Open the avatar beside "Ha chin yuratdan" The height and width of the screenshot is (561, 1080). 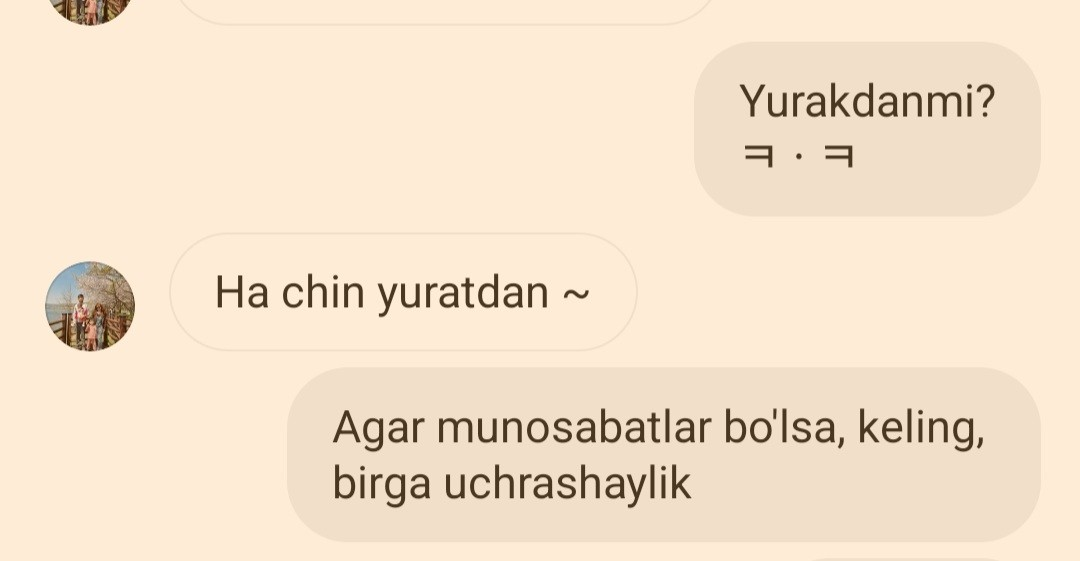pos(90,306)
